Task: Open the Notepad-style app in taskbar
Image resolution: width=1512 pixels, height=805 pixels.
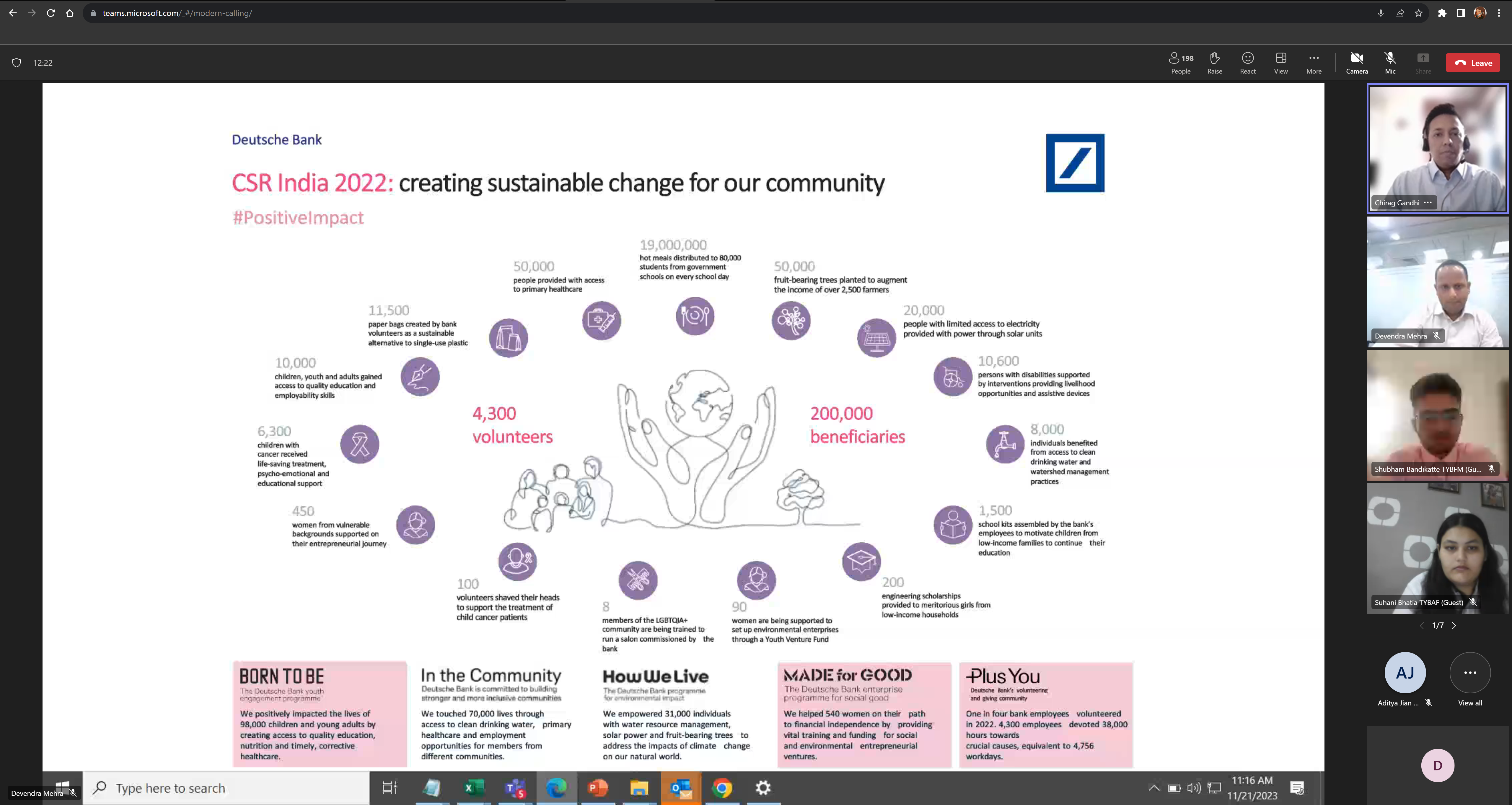Action: point(431,788)
